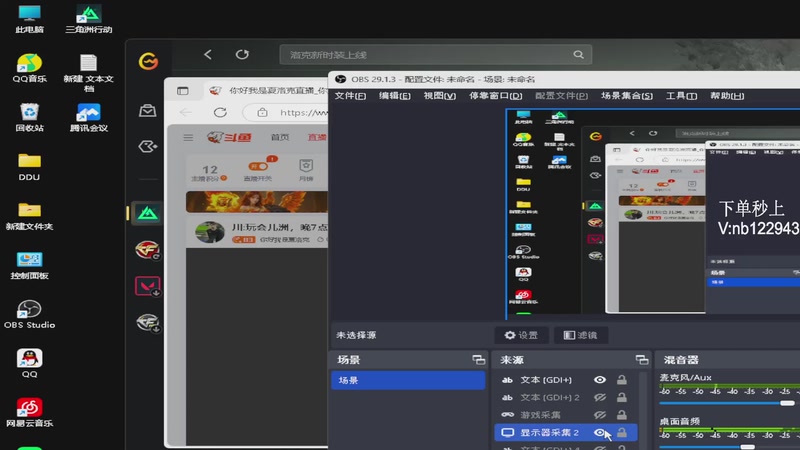
Task: Toggle the 直播开关 switch on the Douyu page
Action: 258,166
